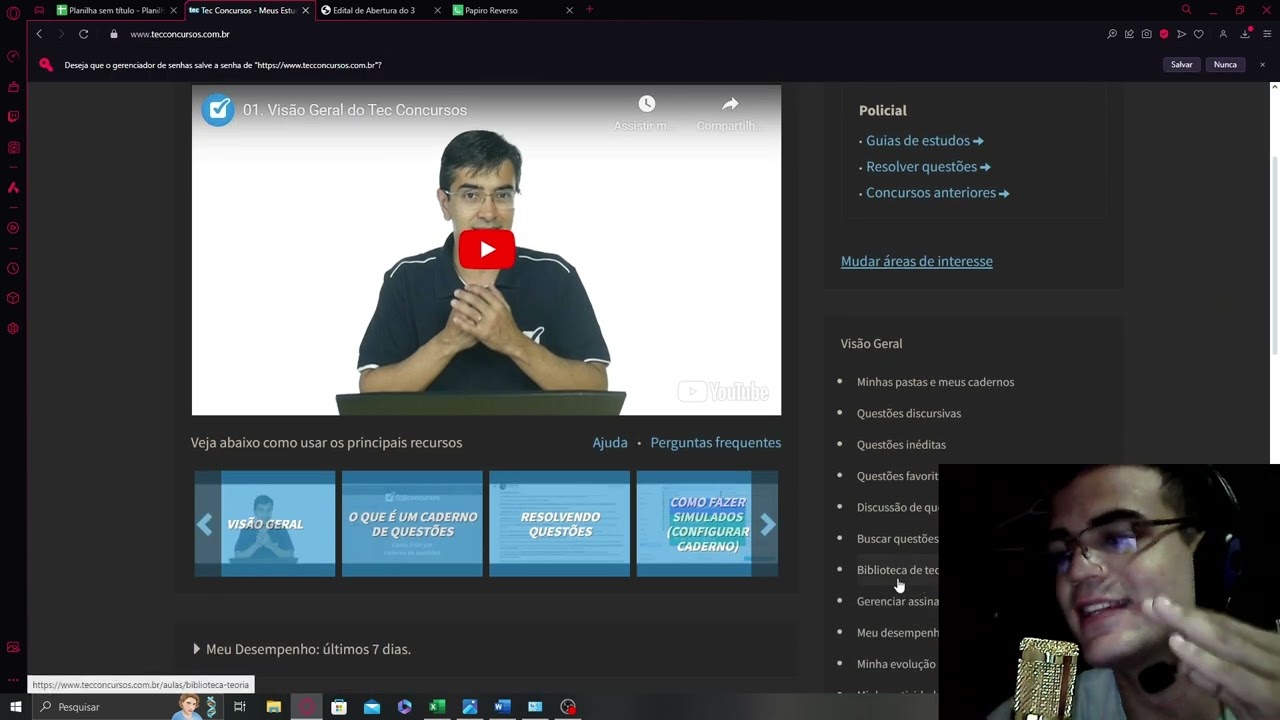Play the Visão Geral YouTube video
The image size is (1280, 720).
486,250
